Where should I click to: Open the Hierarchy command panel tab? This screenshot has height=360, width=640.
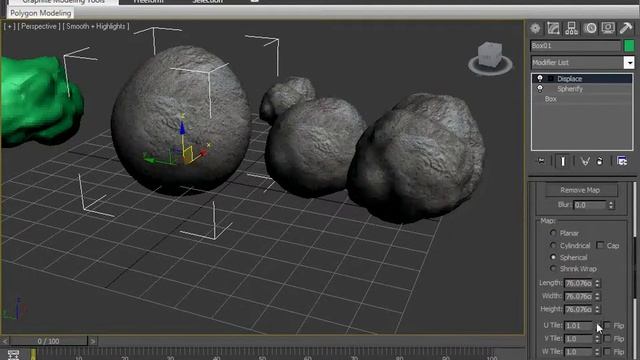[571, 28]
